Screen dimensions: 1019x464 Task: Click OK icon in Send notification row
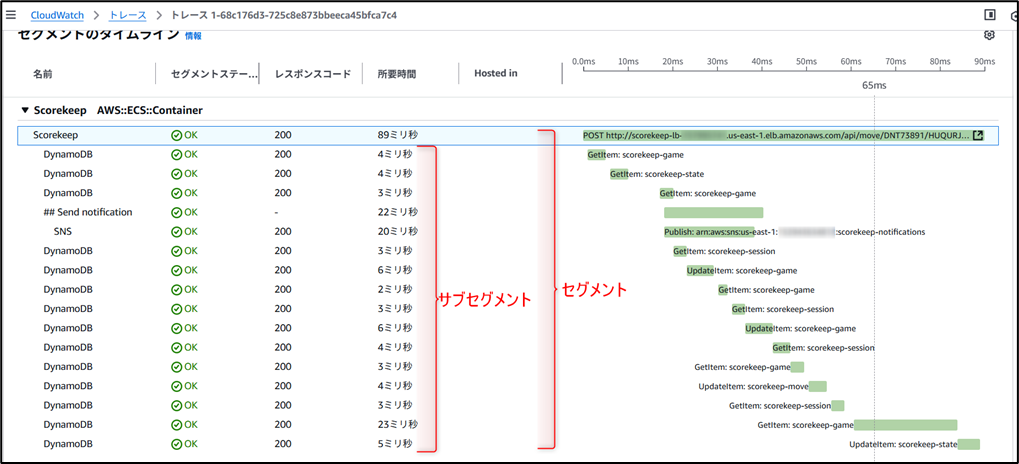(177, 212)
